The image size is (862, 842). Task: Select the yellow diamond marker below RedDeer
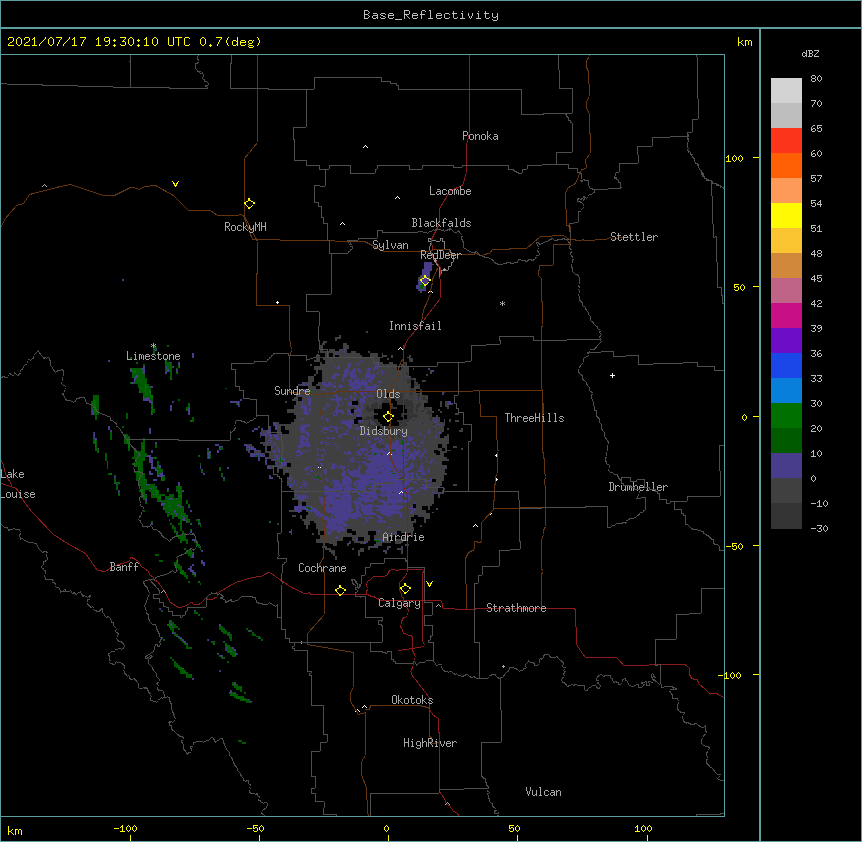tap(425, 281)
